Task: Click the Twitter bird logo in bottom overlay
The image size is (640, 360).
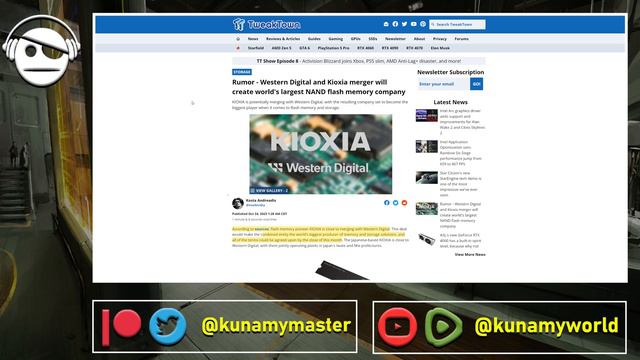Action: tap(167, 327)
